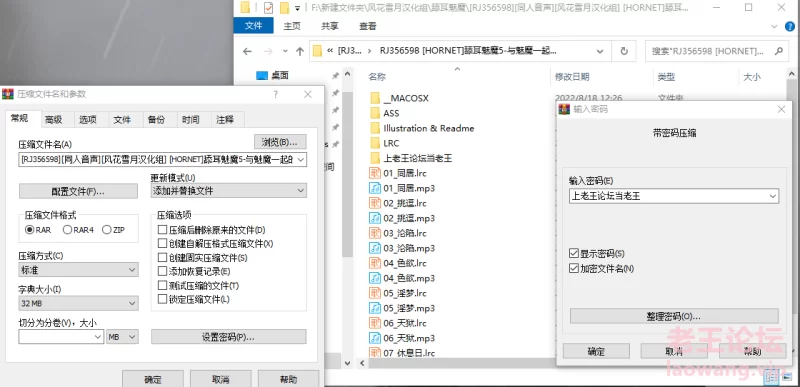
Task: Click the LRC folder icon
Action: [375, 143]
